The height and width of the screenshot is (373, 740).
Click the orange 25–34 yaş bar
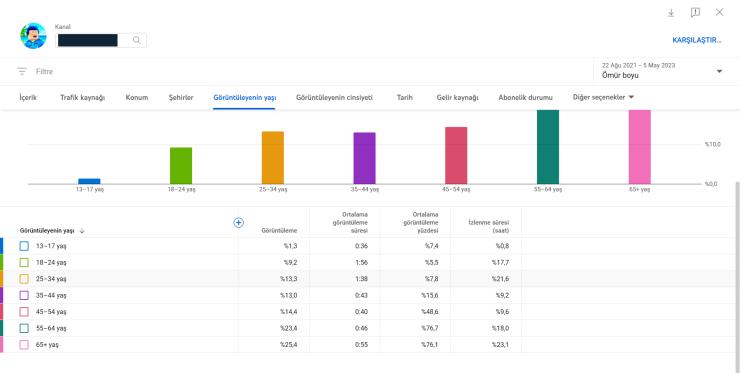(x=273, y=158)
